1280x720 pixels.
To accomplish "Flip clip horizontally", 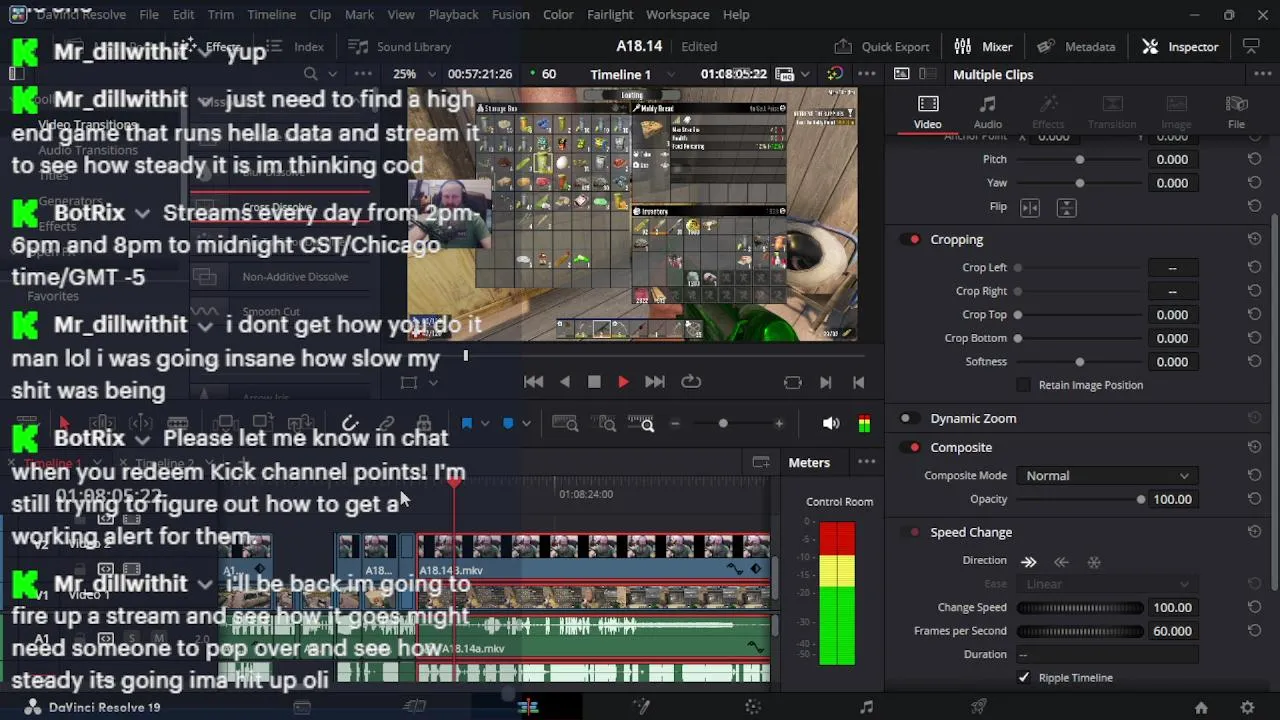I will point(1030,208).
